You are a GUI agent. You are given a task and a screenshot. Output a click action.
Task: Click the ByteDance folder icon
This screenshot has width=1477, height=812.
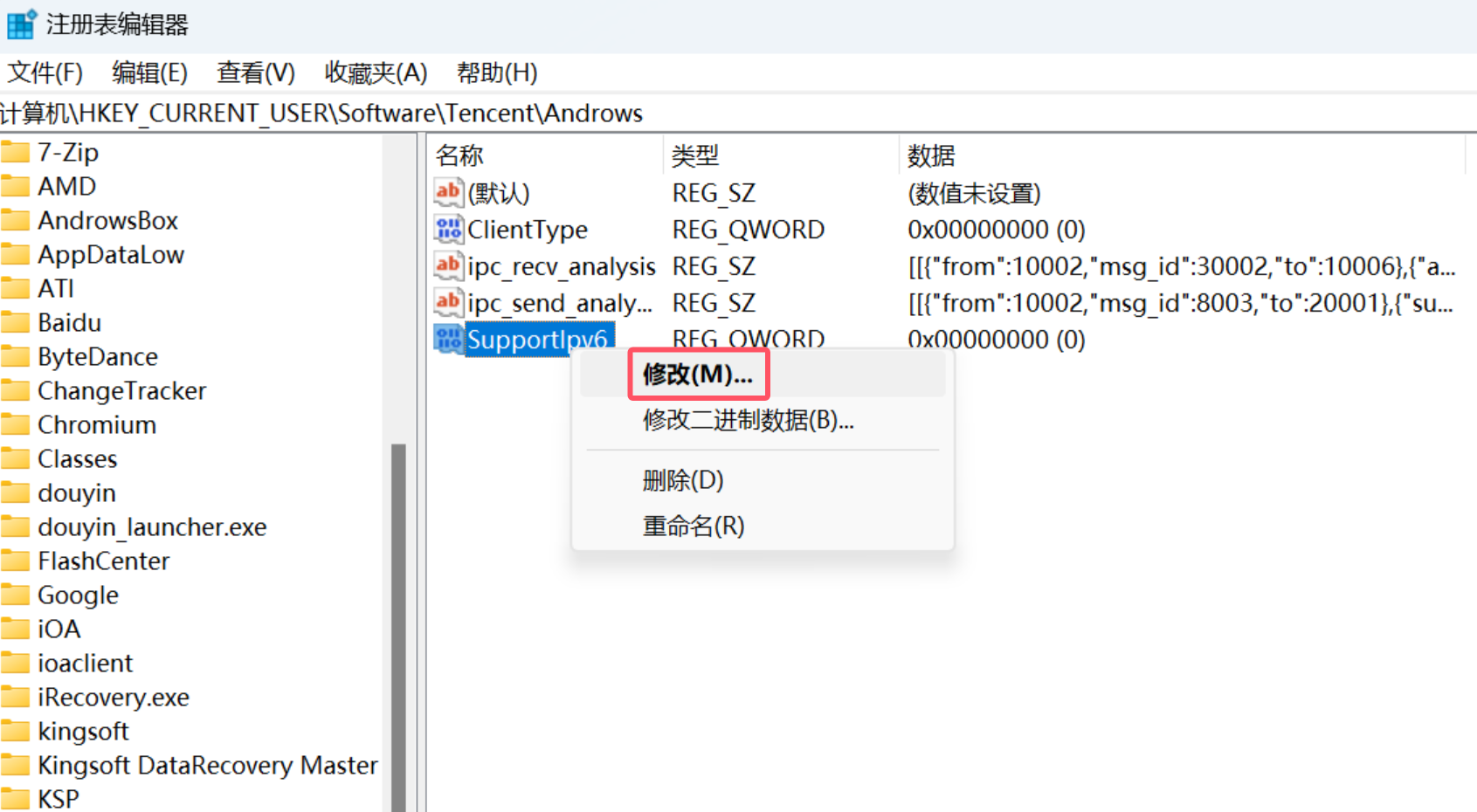click(15, 357)
